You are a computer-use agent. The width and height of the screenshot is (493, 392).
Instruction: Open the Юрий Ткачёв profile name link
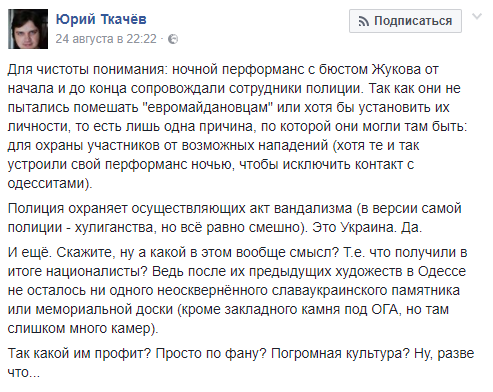pyautogui.click(x=101, y=19)
